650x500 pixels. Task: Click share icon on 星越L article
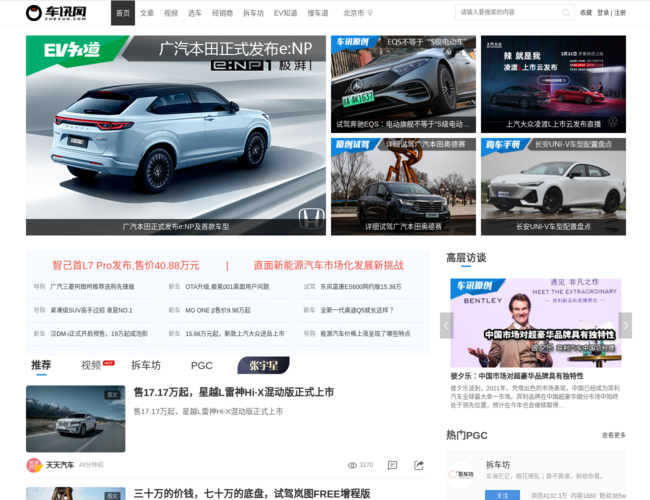[x=419, y=465]
